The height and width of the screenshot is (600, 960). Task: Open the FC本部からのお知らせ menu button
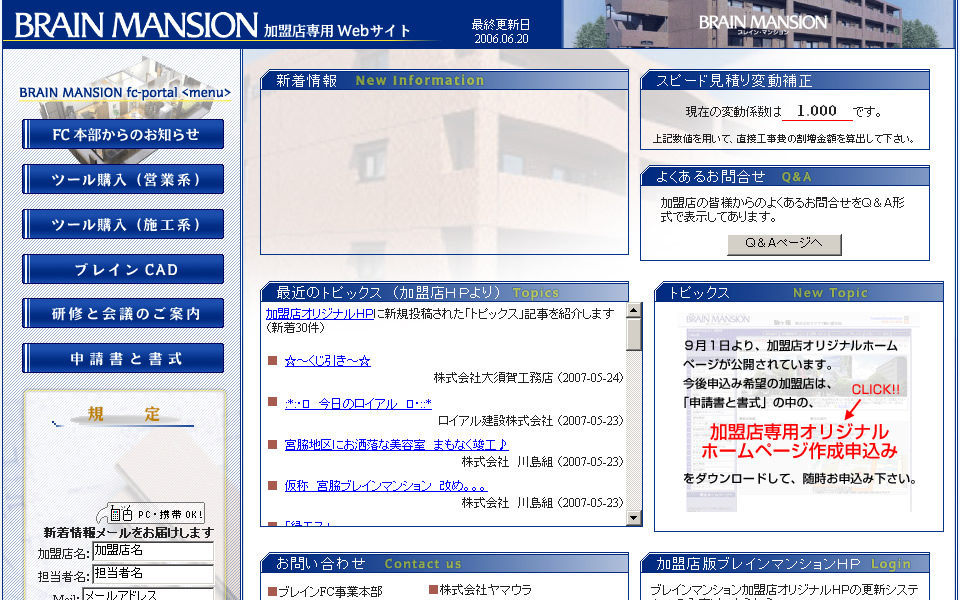tap(123, 134)
